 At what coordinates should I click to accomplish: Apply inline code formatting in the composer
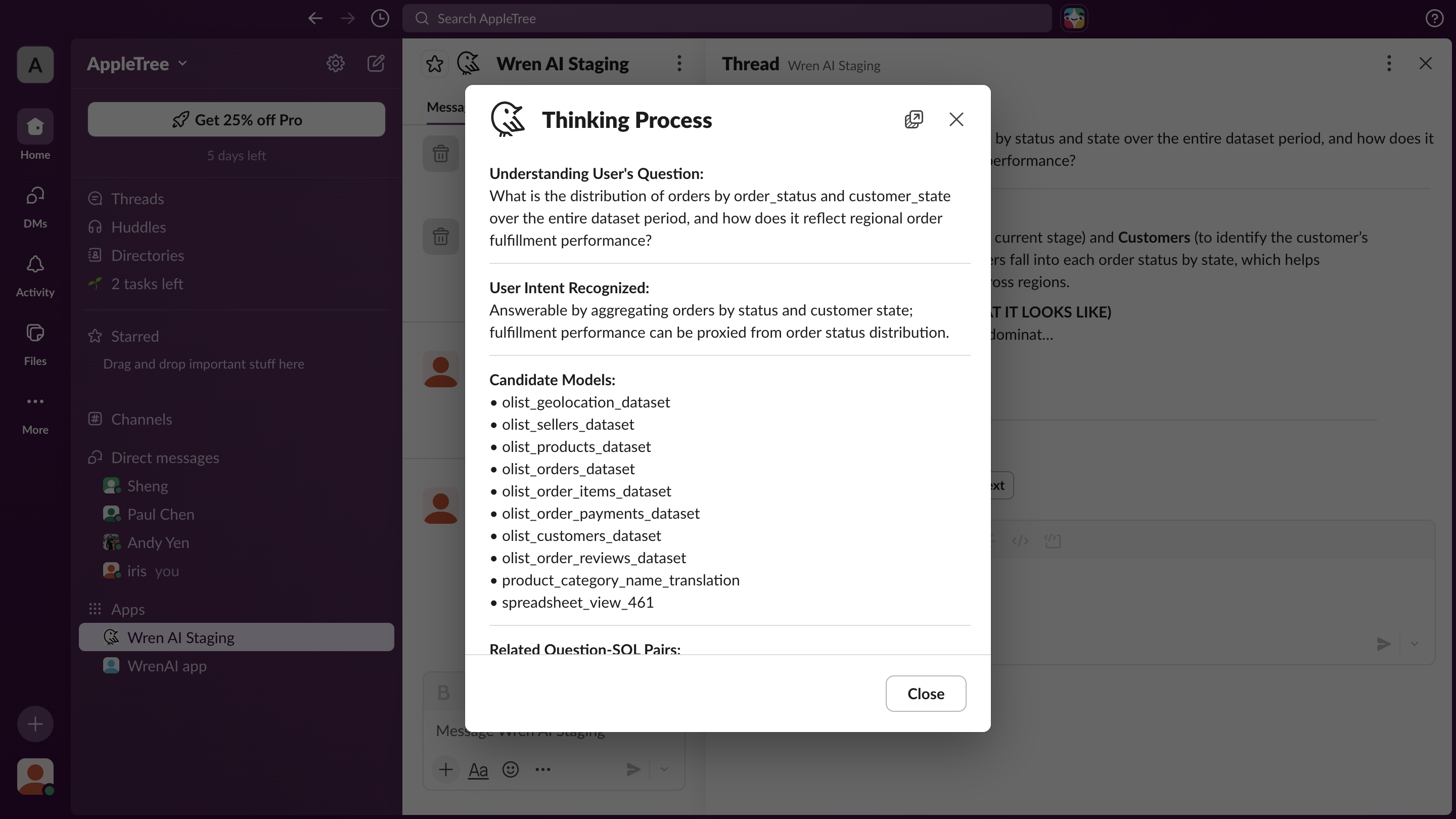[x=1021, y=541]
